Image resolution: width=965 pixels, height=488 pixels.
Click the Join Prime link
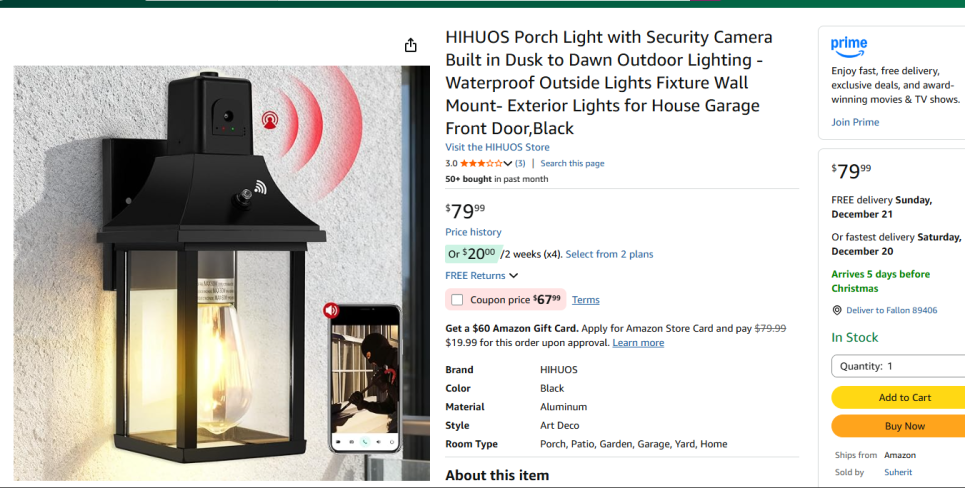[x=855, y=122]
